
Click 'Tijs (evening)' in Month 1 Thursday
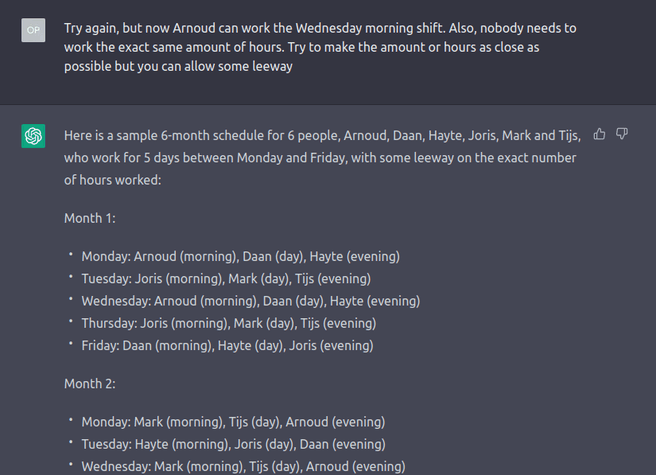coord(338,323)
